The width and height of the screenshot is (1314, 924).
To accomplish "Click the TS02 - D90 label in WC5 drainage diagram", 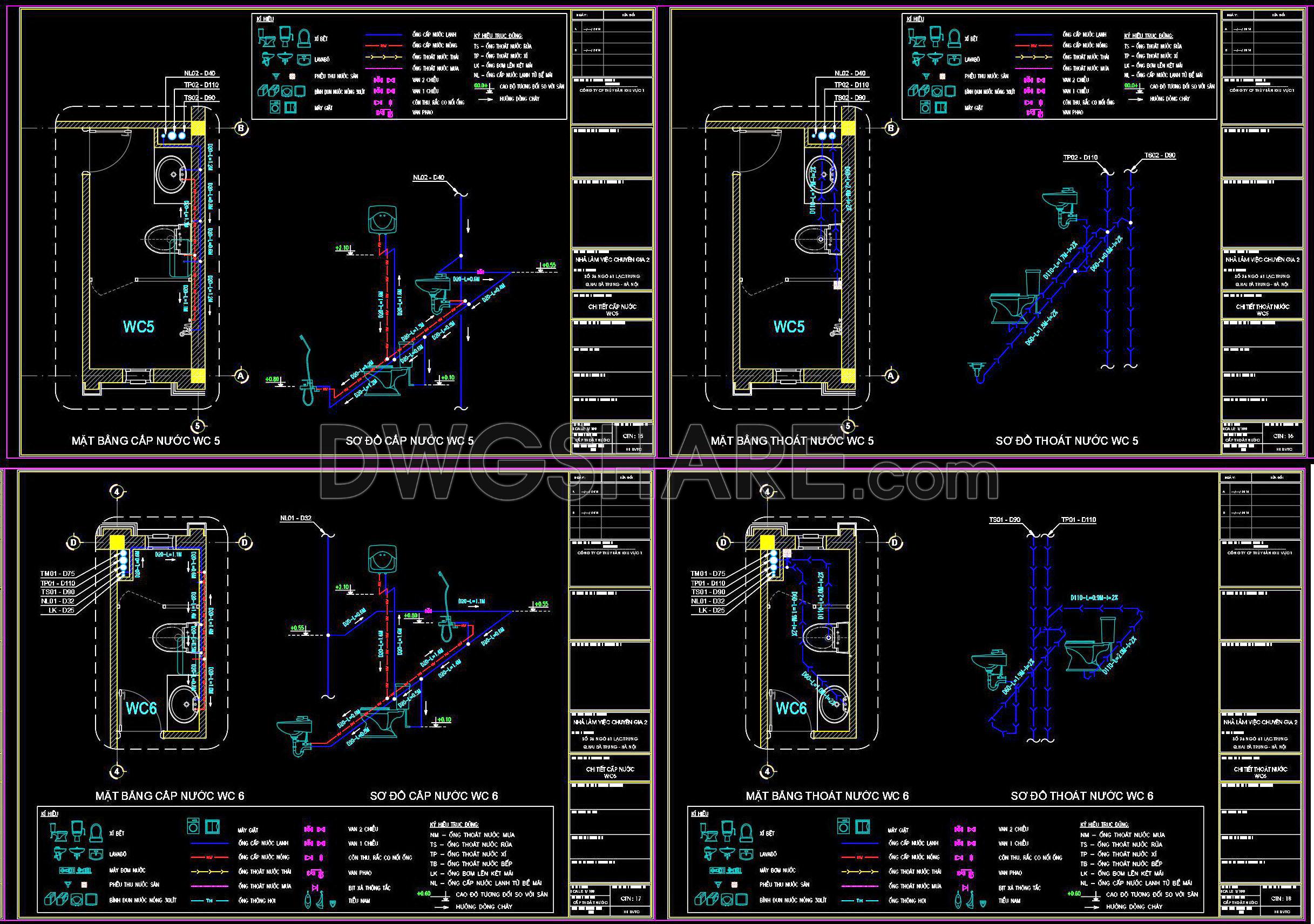I will pos(1160,155).
